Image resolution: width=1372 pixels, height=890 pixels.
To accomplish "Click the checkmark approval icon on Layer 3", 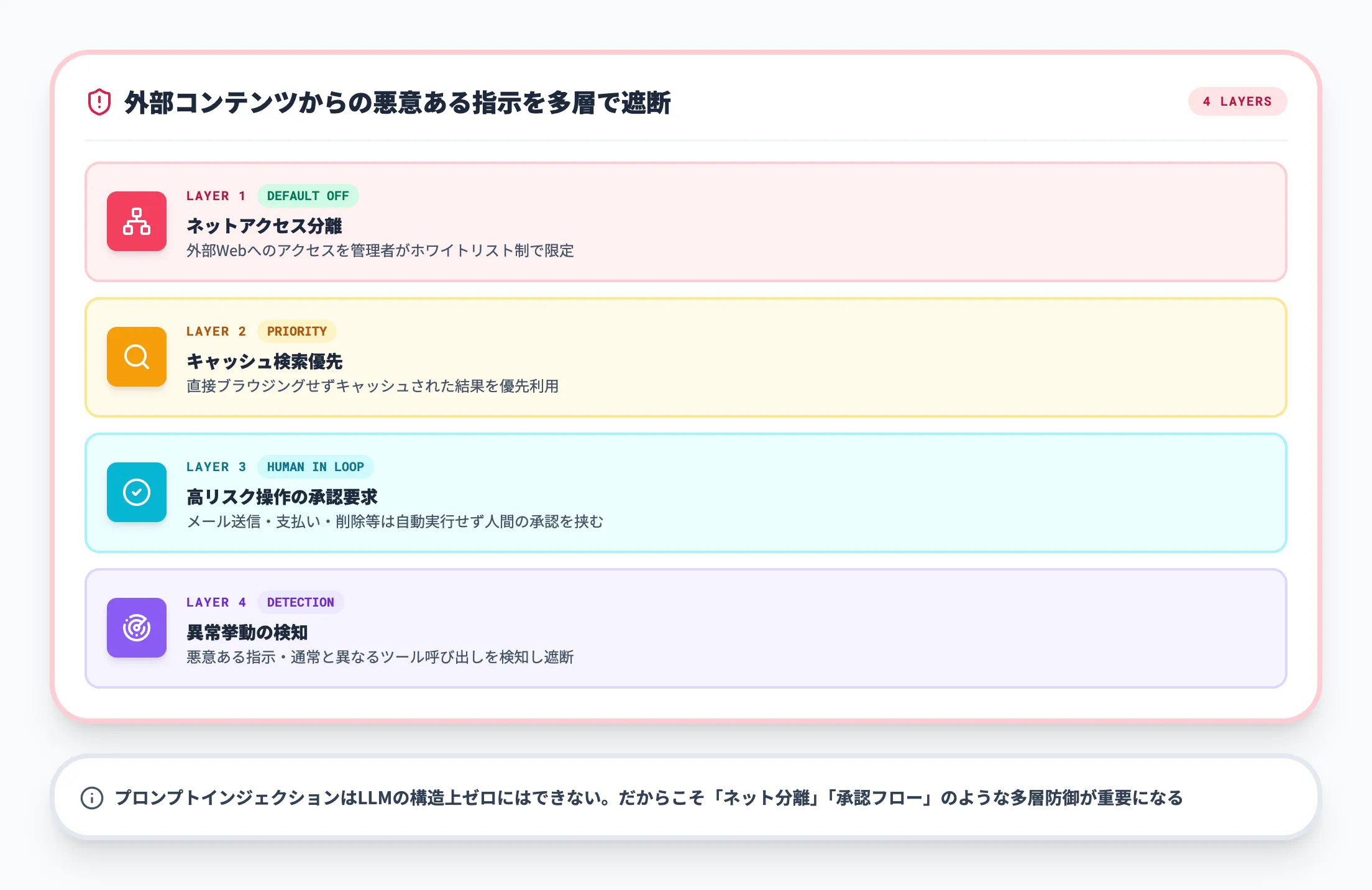I will 137,493.
